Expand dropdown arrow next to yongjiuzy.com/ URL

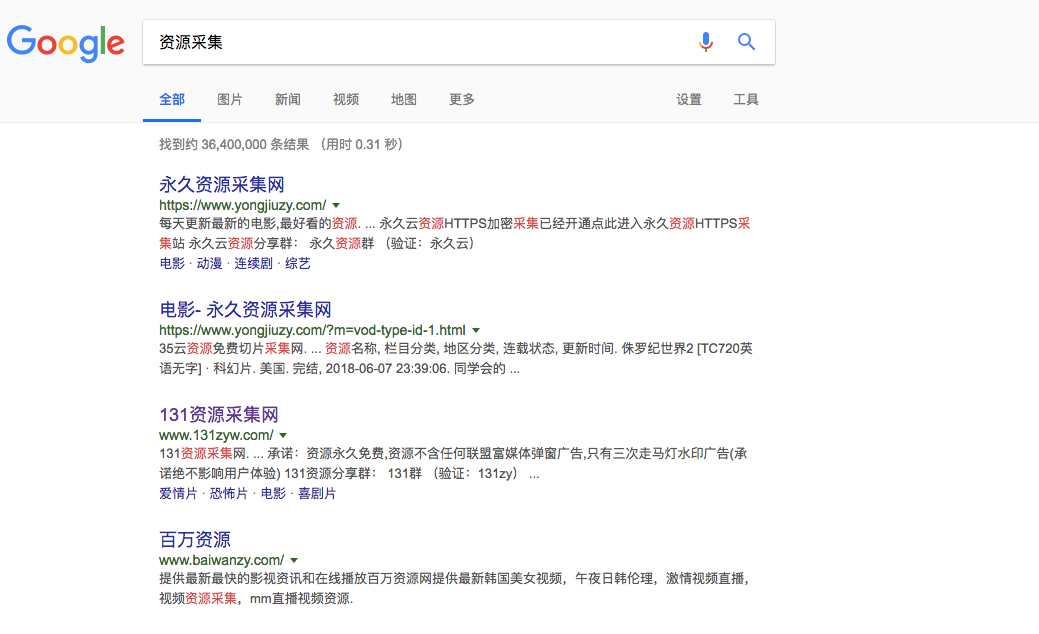336,205
